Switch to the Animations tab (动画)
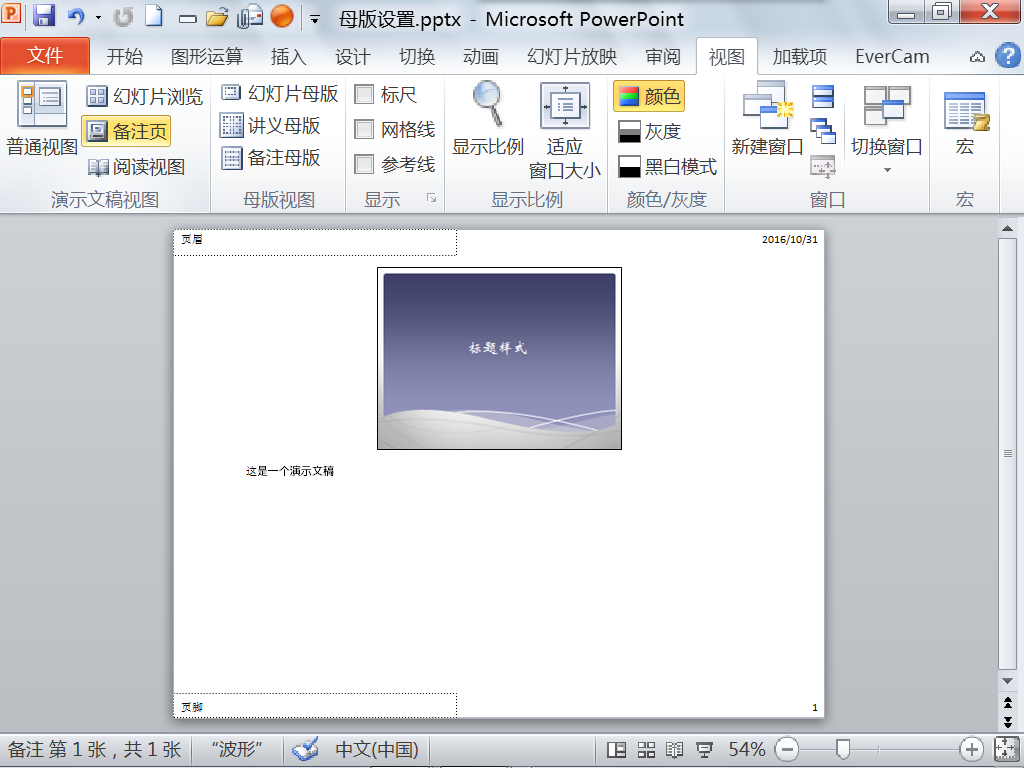This screenshot has height=768, width=1024. coord(481,57)
